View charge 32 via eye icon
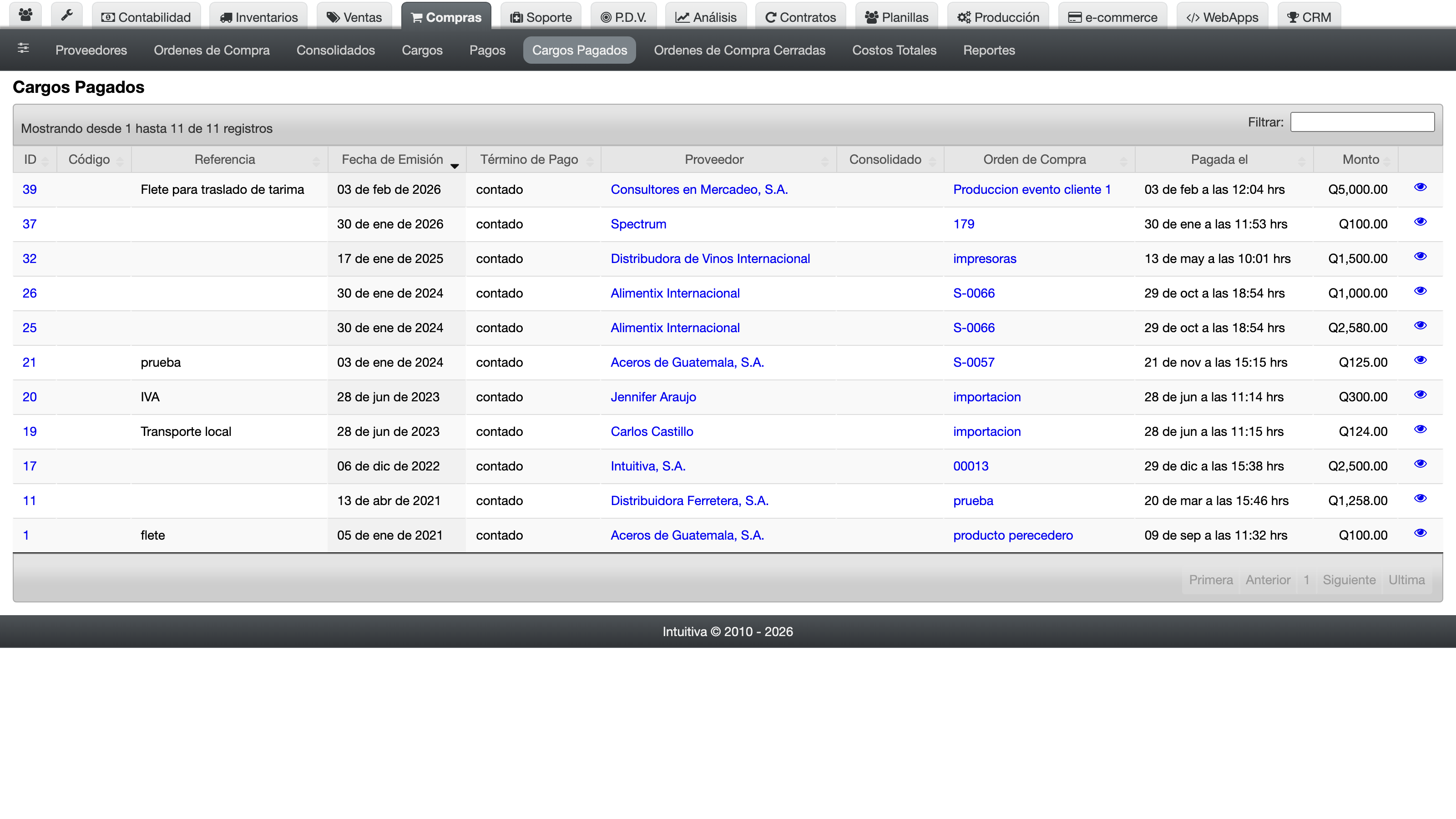Viewport: 1456px width, 819px height. (1421, 256)
